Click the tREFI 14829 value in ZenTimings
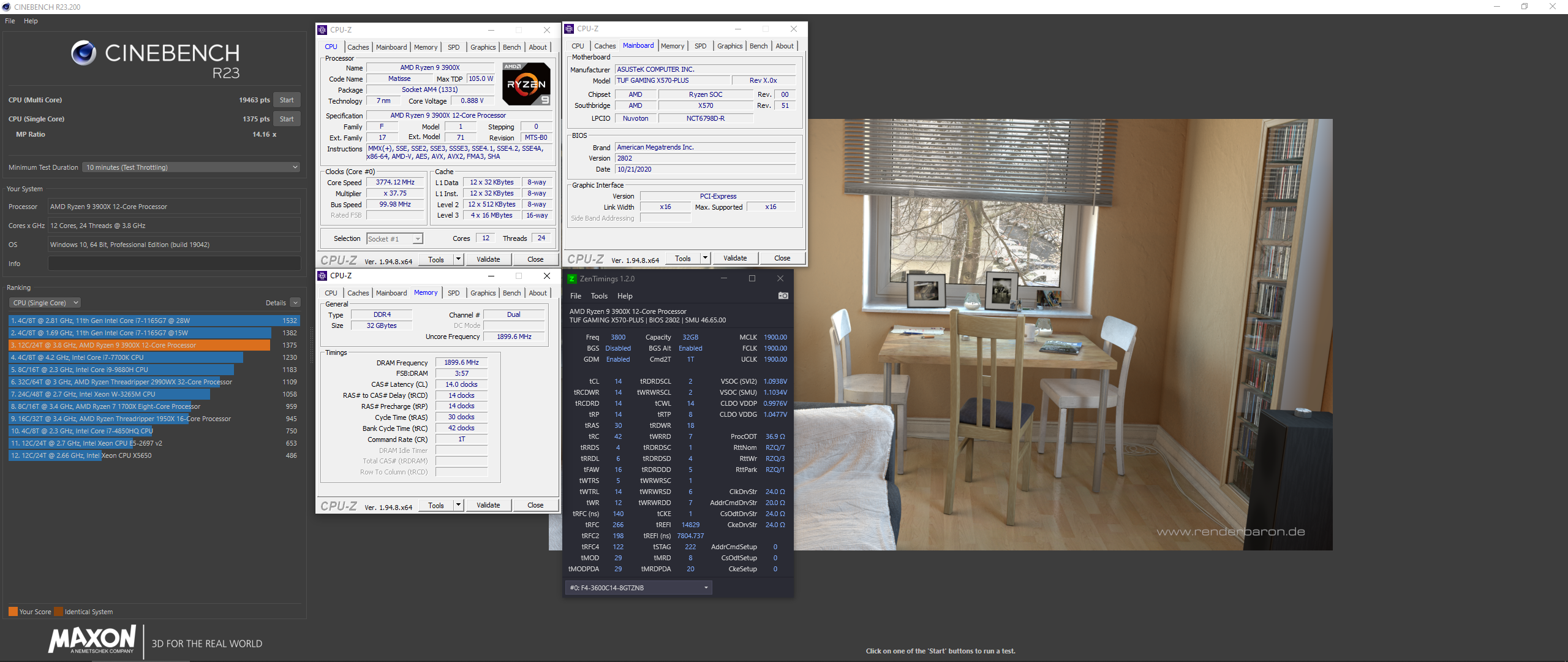Image resolution: width=1568 pixels, height=662 pixels. 690,525
